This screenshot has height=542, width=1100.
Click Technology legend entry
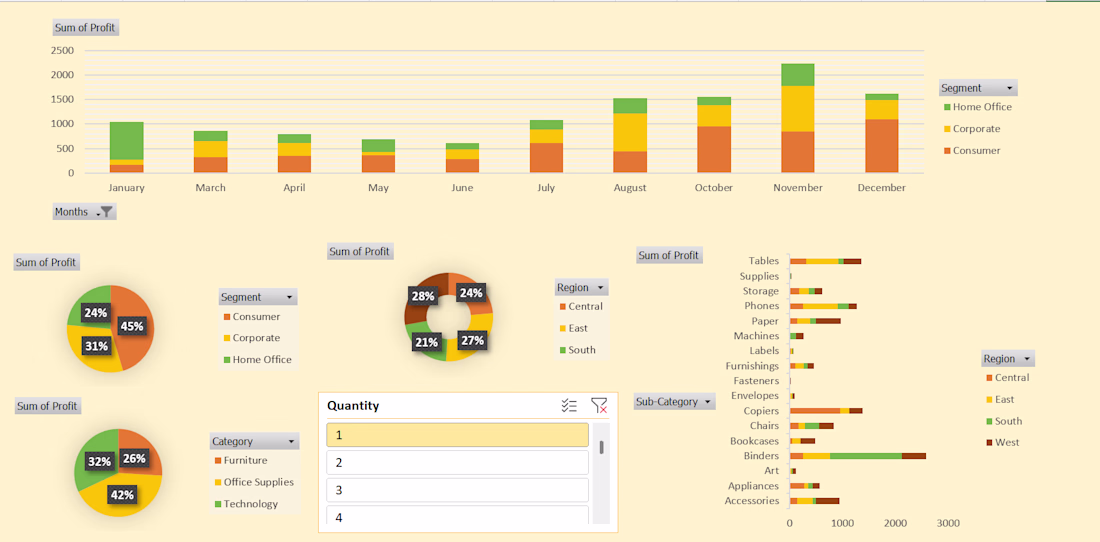246,504
